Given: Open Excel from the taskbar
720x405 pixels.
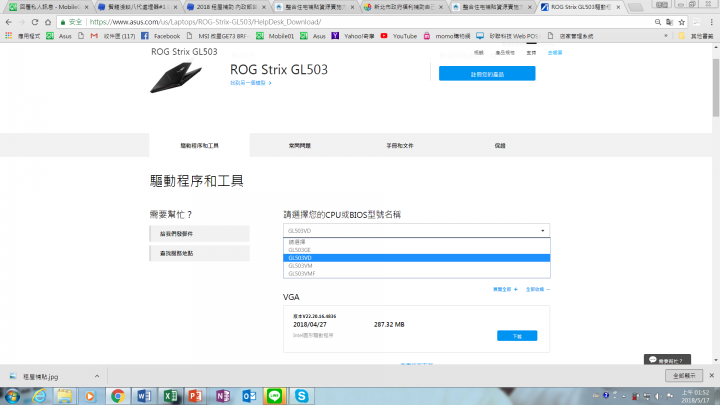Looking at the screenshot, I should [x=170, y=396].
